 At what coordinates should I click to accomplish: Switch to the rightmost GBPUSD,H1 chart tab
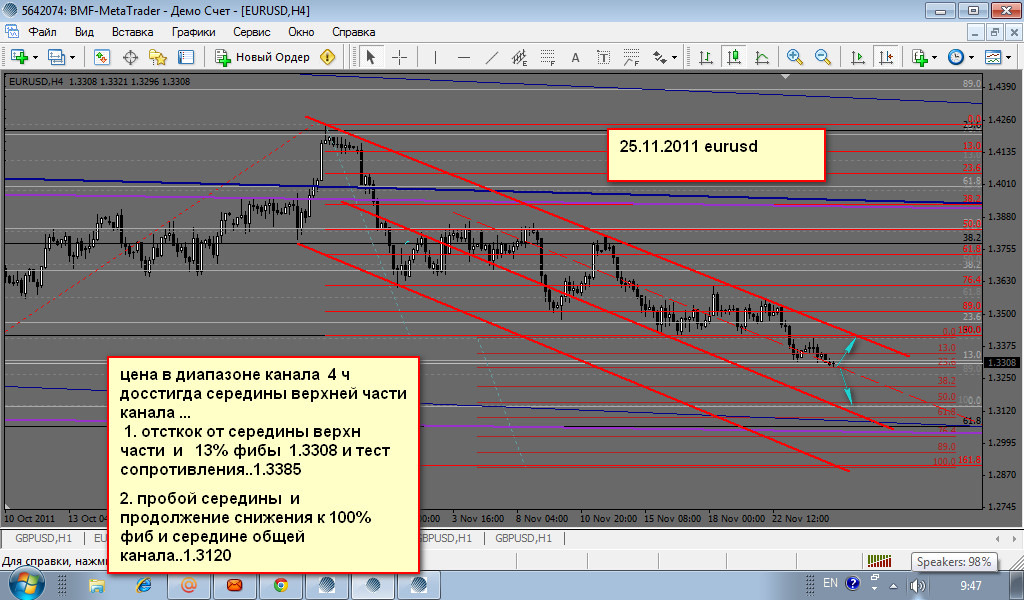tap(523, 538)
